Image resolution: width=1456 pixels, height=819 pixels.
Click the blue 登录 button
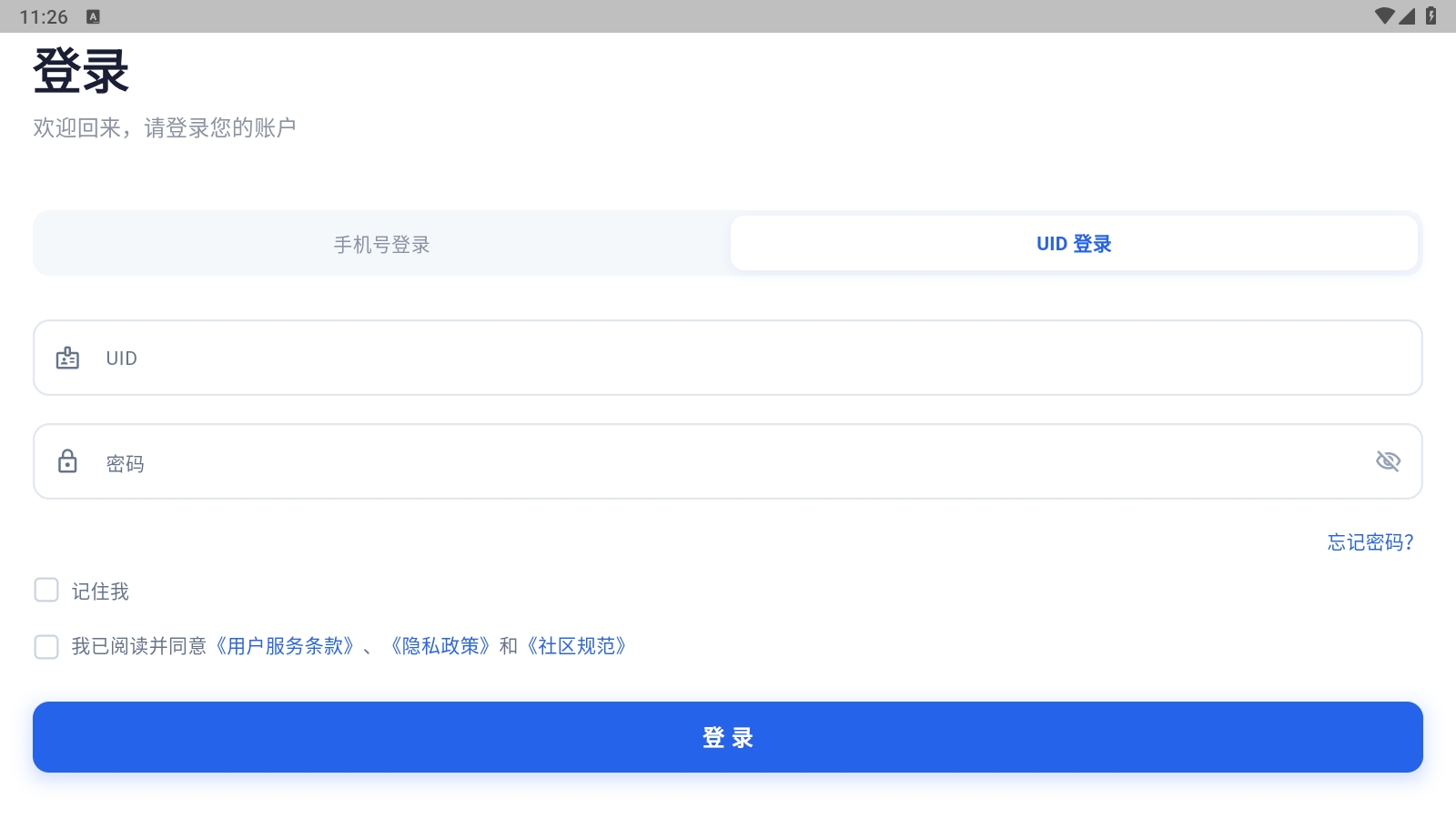pyautogui.click(x=728, y=737)
